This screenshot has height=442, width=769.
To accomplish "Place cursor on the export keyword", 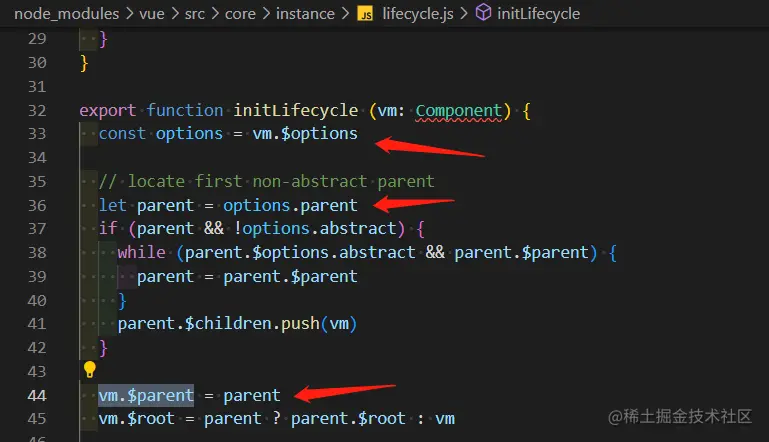I will [x=108, y=110].
